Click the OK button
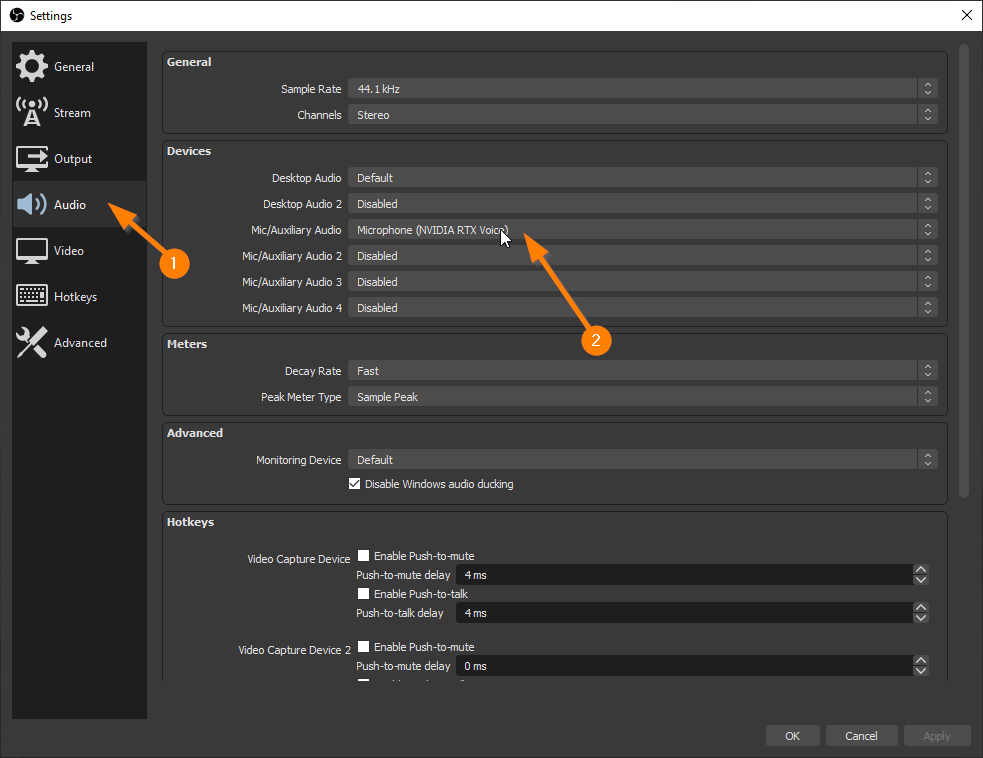This screenshot has width=983, height=758. [792, 736]
